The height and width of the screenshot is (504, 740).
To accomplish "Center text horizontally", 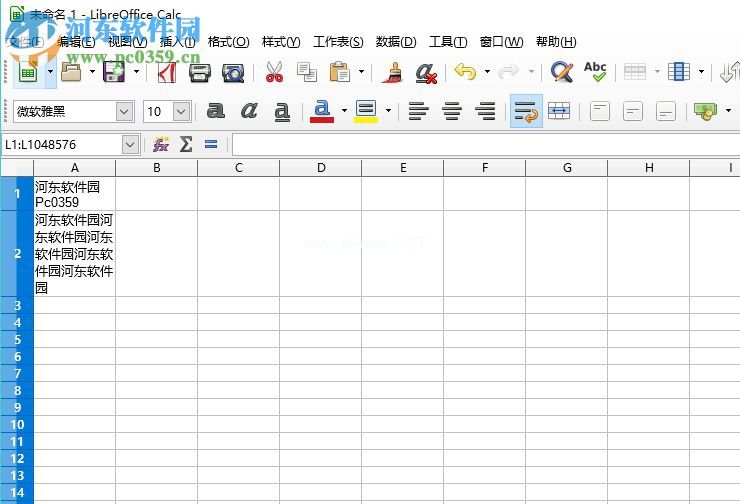I will (452, 111).
